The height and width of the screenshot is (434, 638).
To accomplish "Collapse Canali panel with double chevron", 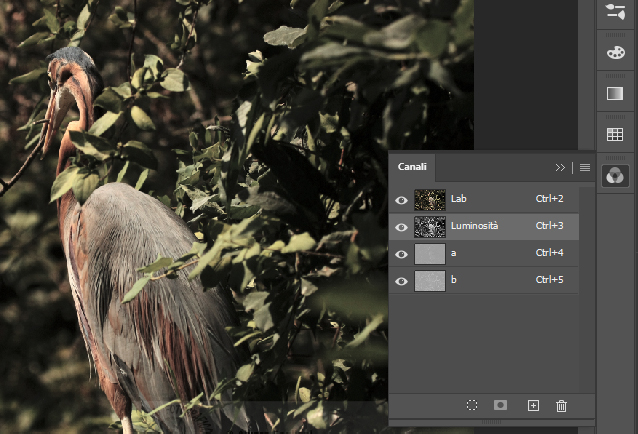I will (560, 168).
